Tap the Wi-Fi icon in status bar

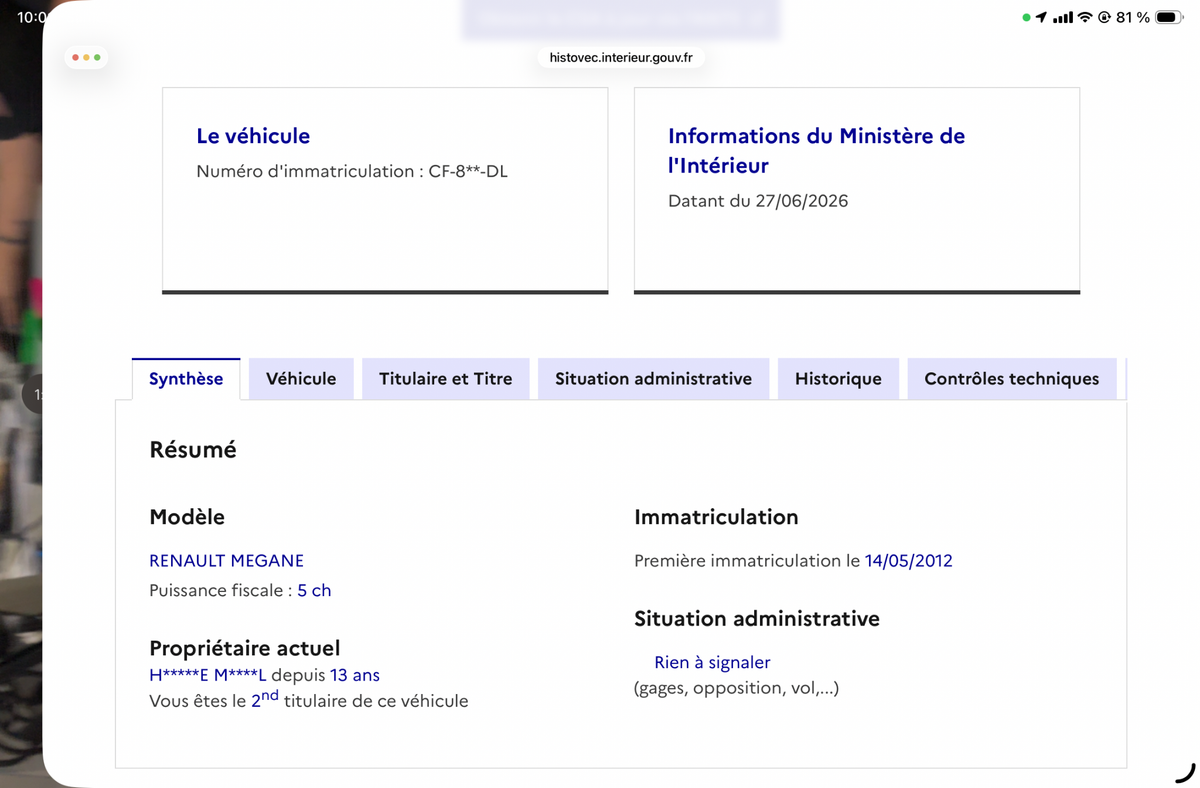tap(1085, 17)
